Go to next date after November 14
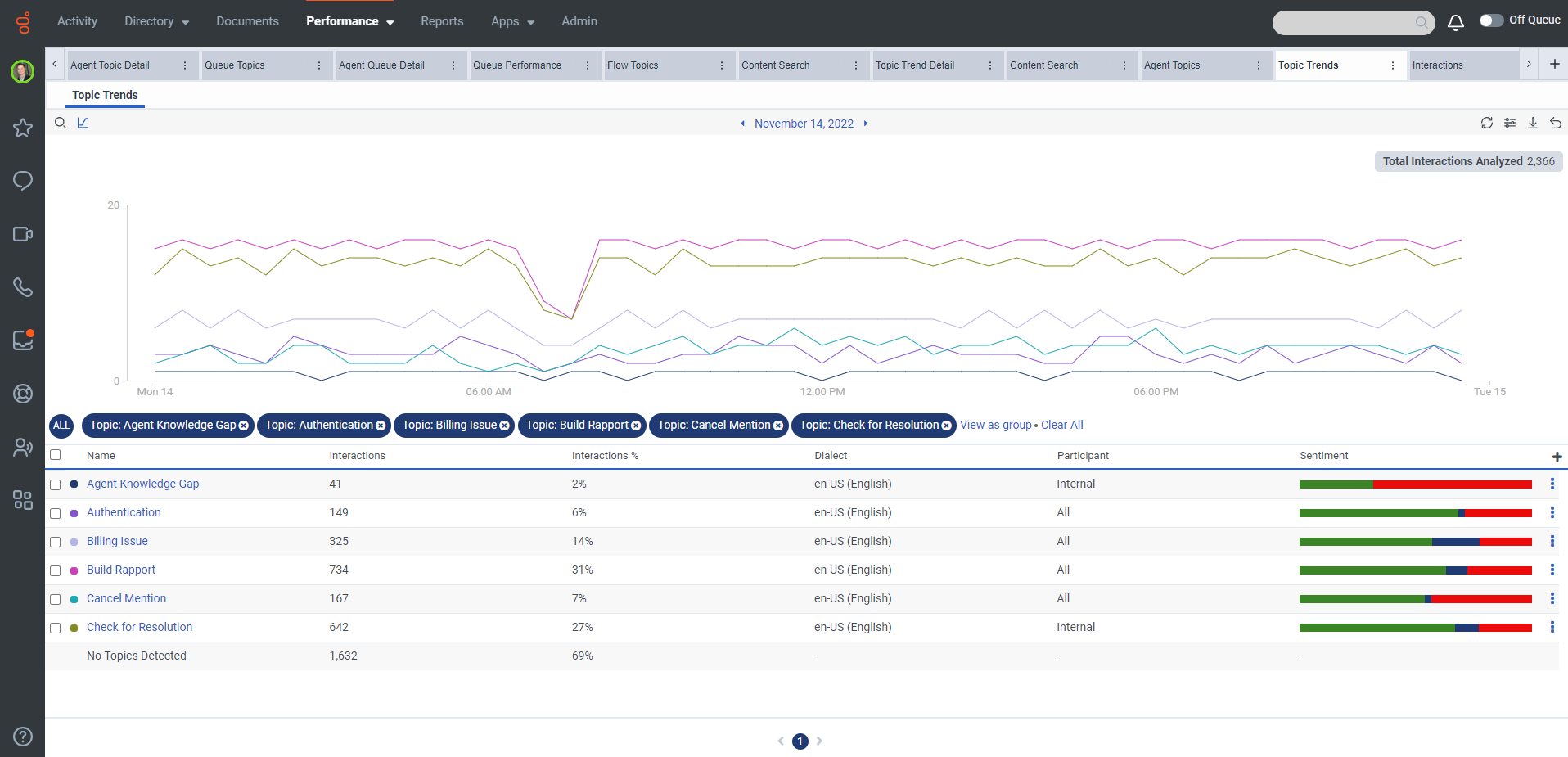1568x757 pixels. 865,124
